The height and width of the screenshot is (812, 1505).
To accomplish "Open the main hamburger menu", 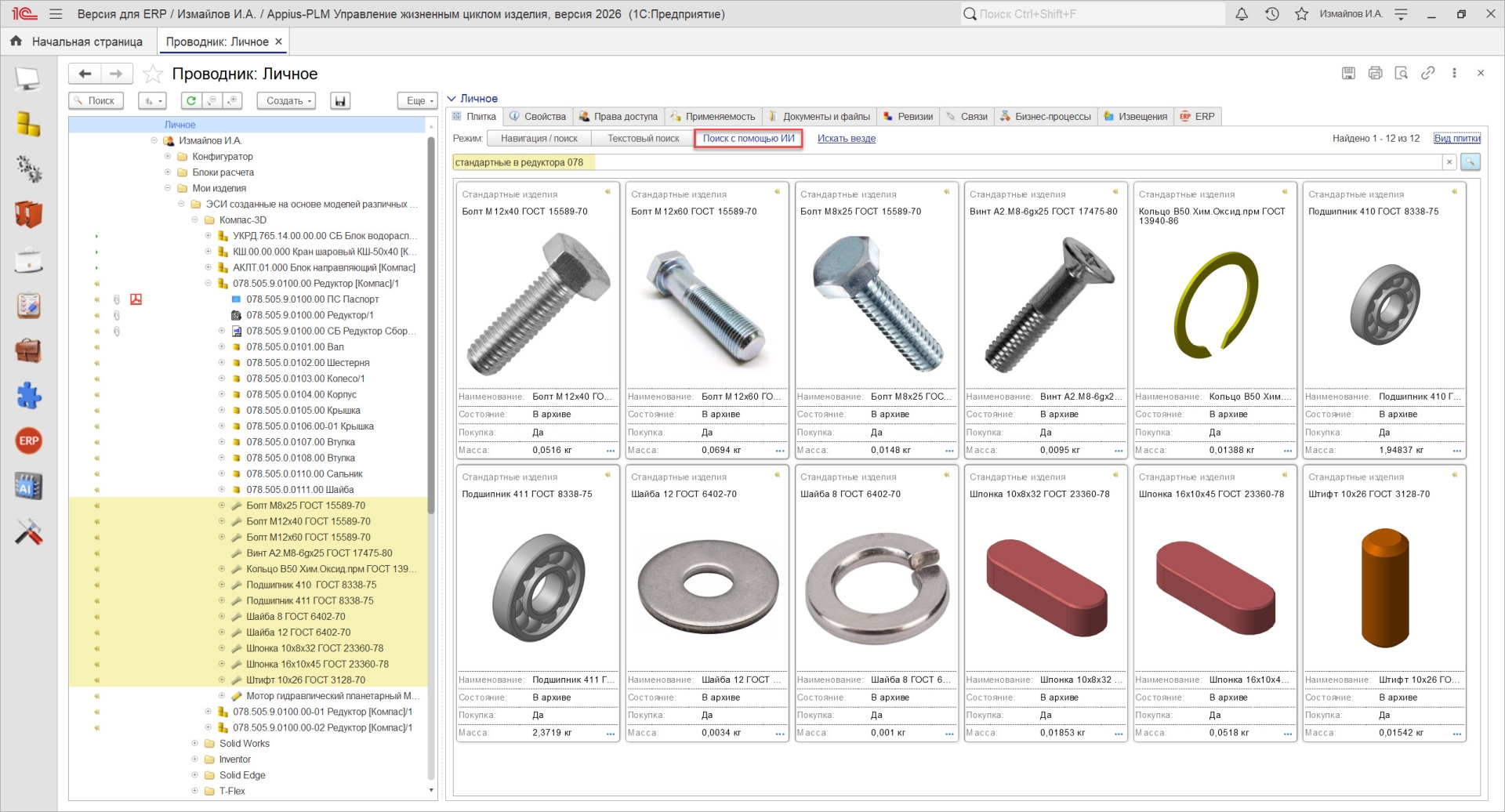I will pos(56,14).
